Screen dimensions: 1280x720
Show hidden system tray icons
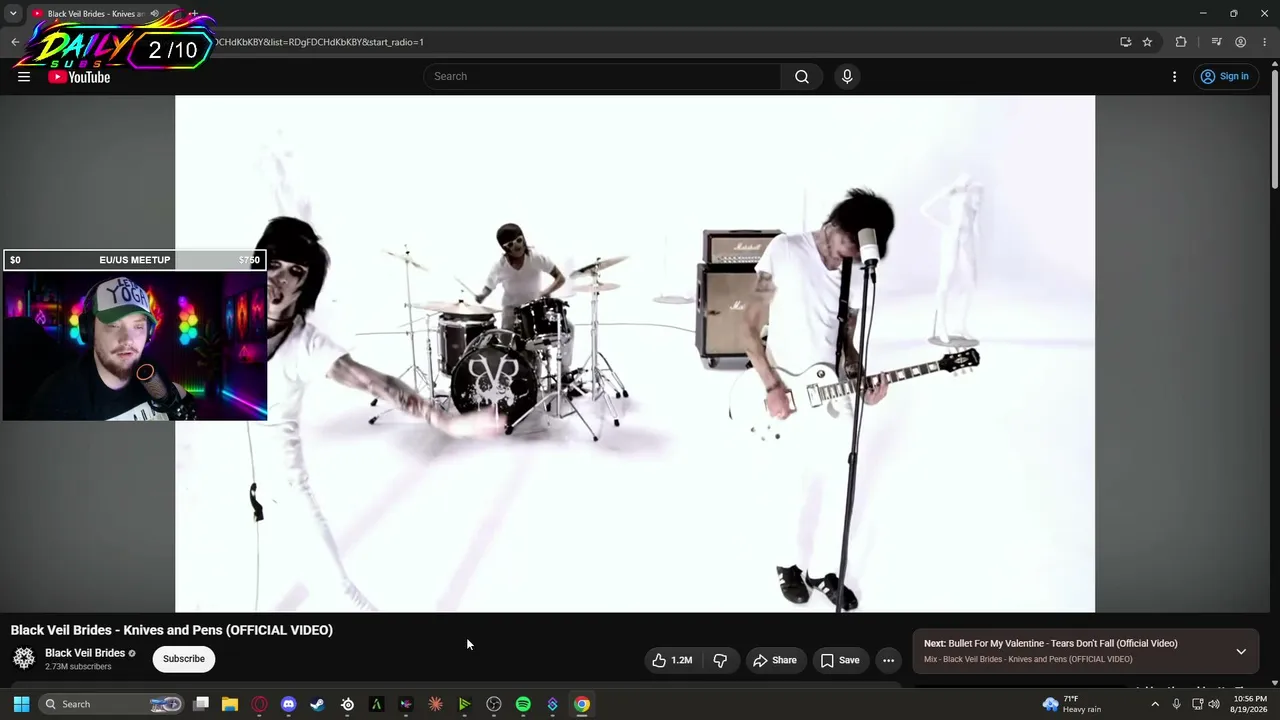[1155, 704]
